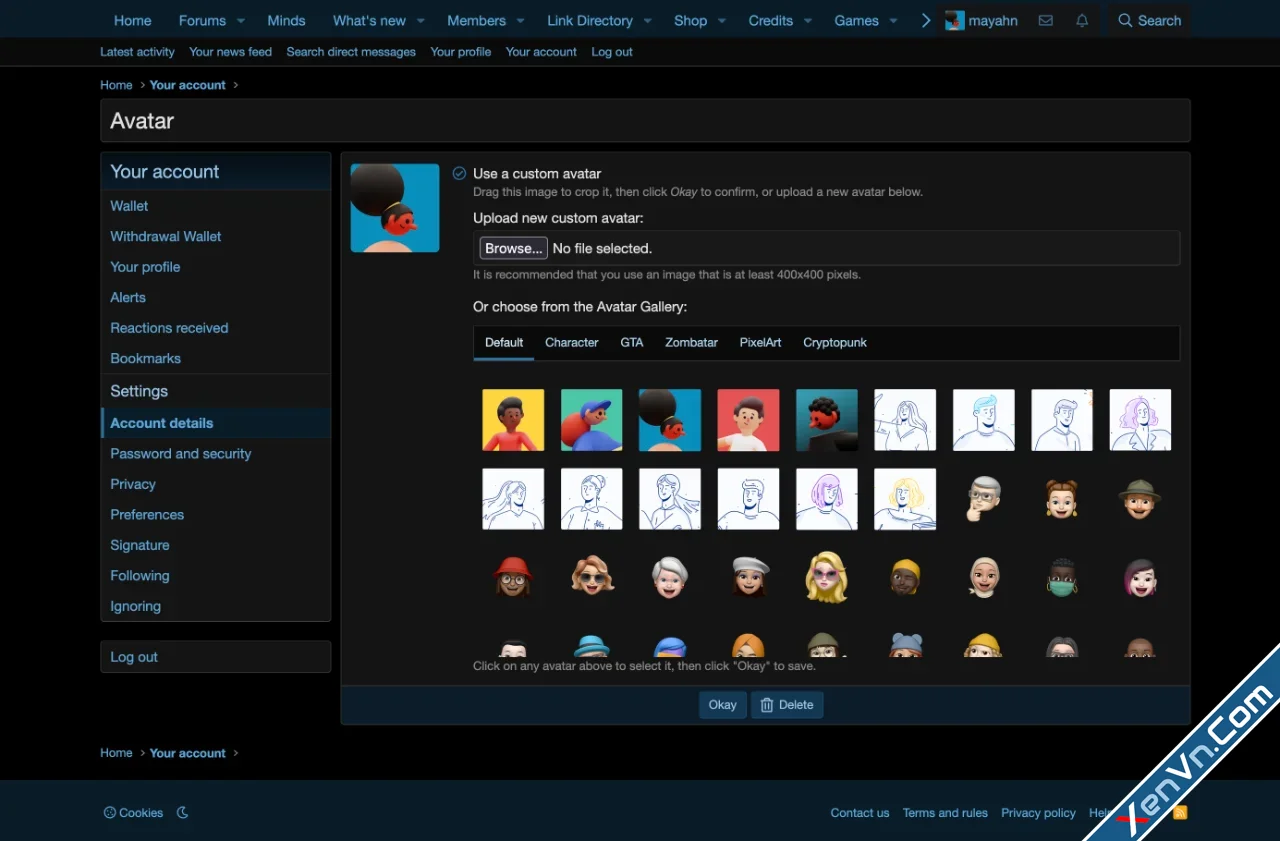Click the Okay button to save avatar
1280x841 pixels.
[x=722, y=704]
